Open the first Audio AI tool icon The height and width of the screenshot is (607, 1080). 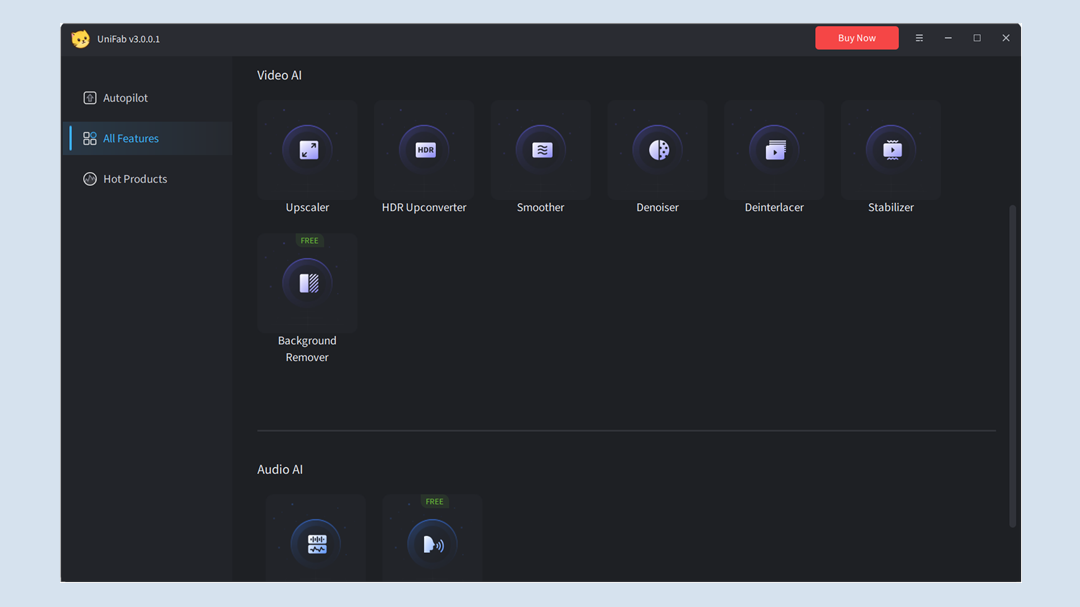[316, 544]
